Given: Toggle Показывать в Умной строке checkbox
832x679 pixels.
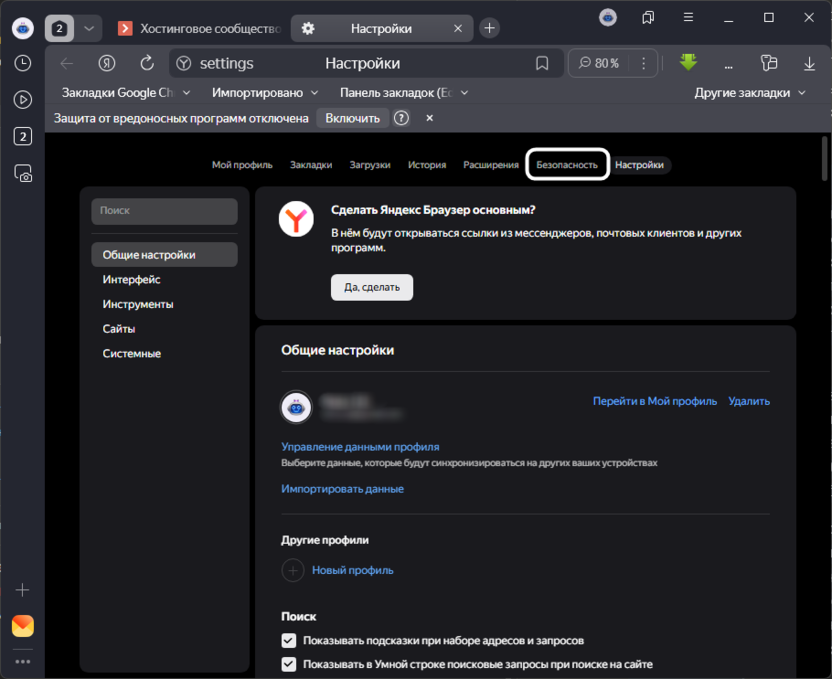Looking at the screenshot, I should click(289, 664).
